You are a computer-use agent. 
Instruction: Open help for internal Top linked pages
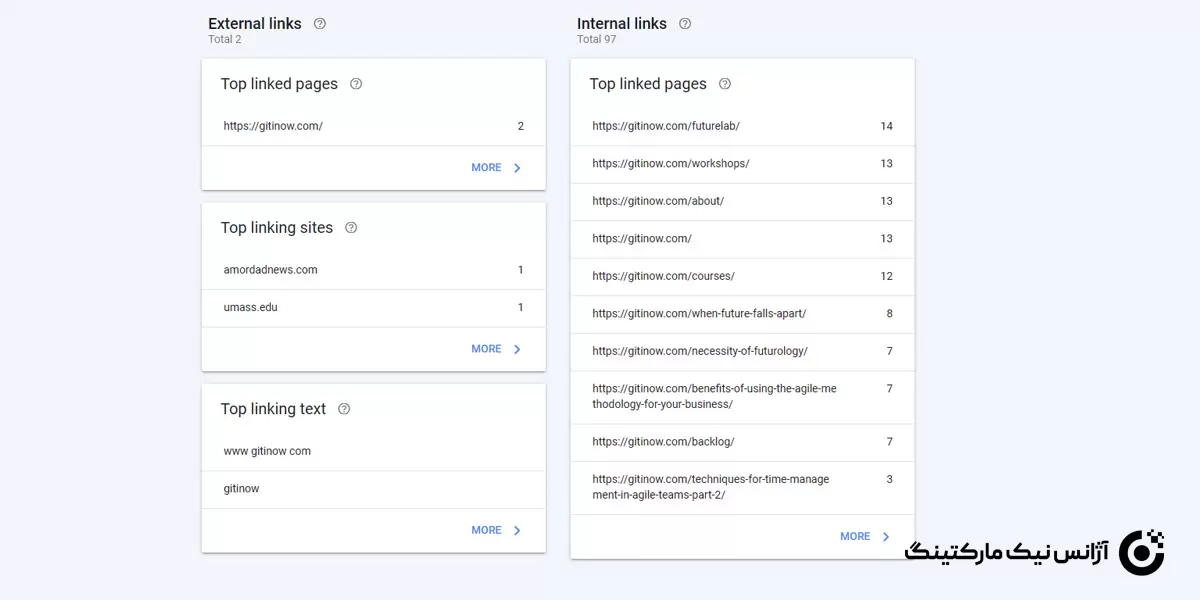click(x=725, y=84)
